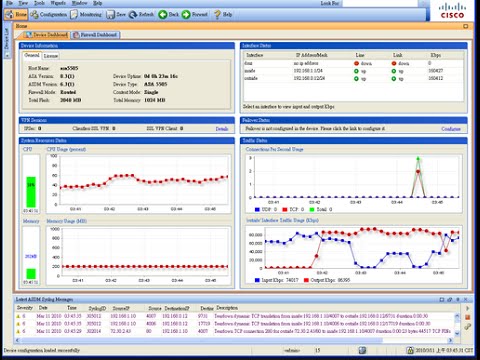480x360 pixels.
Task: Click the Look For search field
Action: (x=380, y=3)
